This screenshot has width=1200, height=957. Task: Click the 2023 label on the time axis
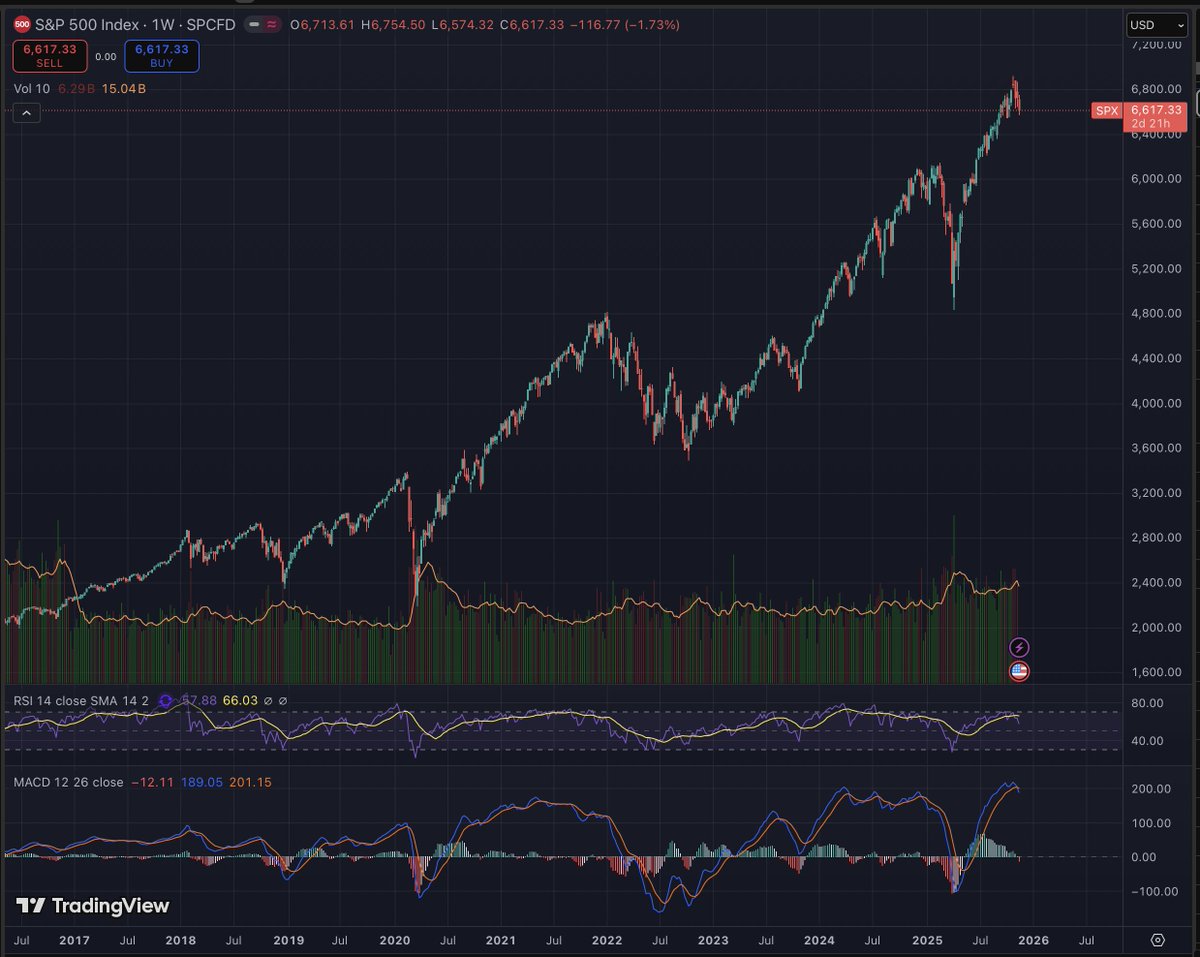click(x=712, y=940)
